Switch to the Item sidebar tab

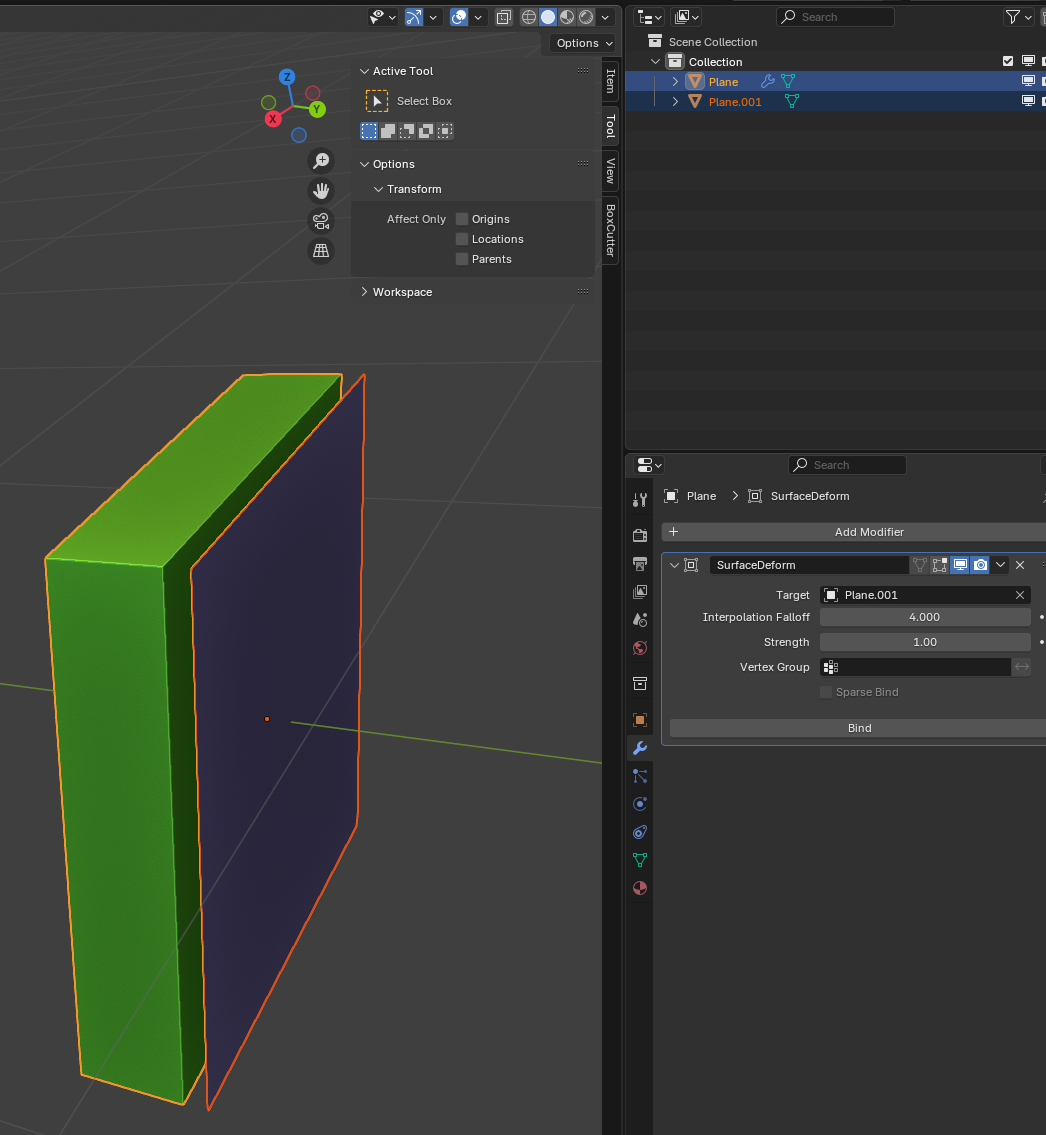[610, 81]
